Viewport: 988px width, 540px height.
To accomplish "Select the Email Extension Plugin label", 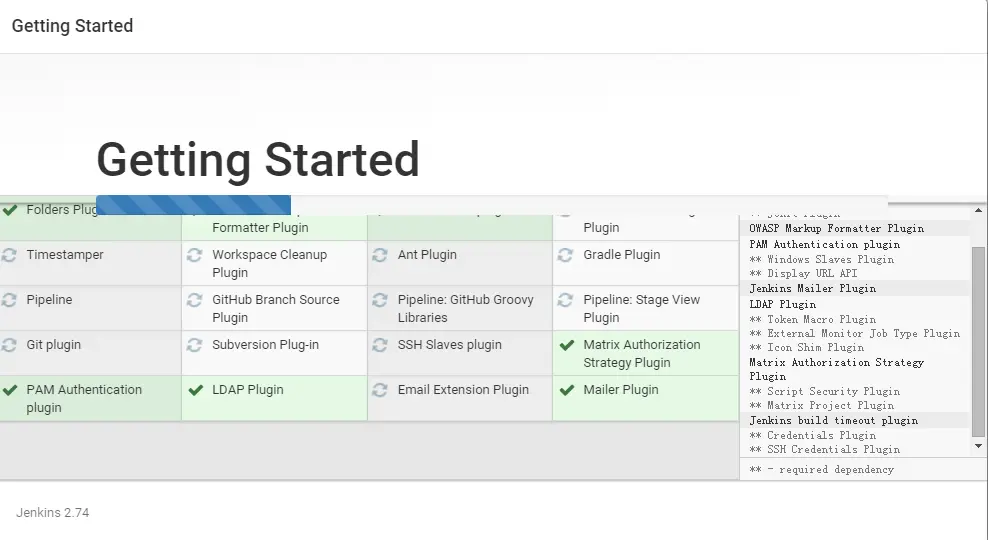I will coord(463,390).
